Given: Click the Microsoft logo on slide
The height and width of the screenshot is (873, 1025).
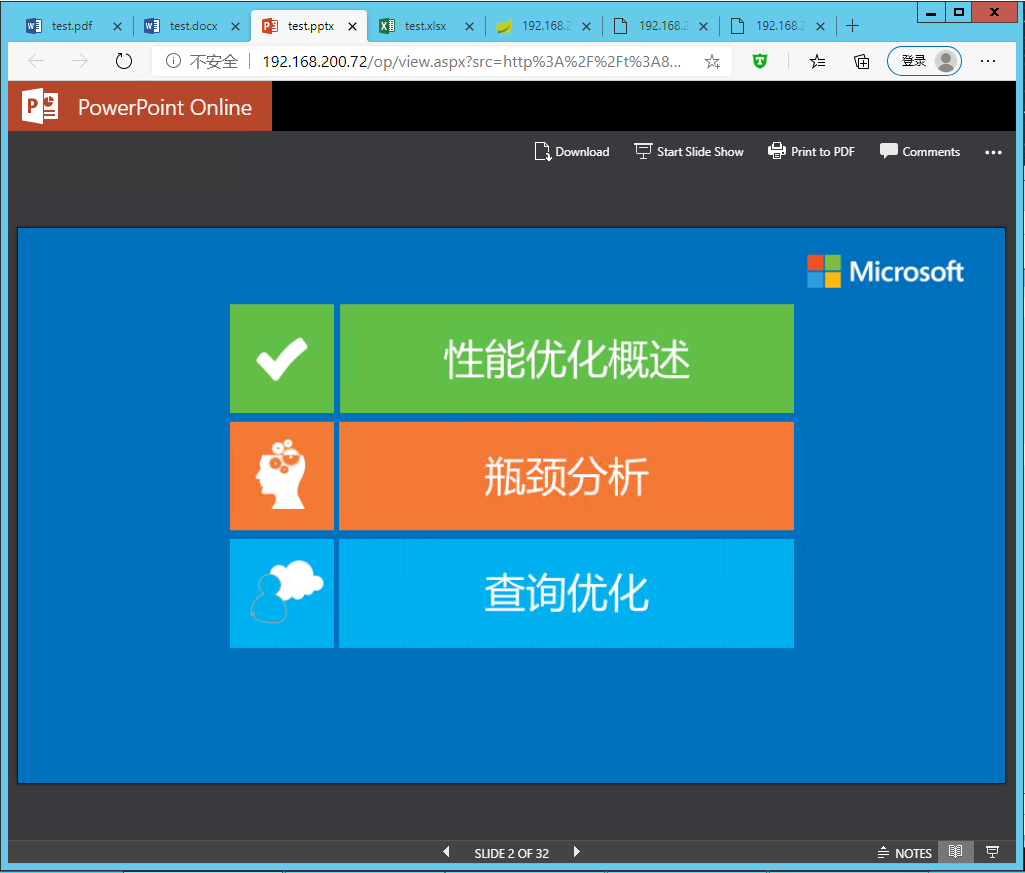Looking at the screenshot, I should click(885, 271).
